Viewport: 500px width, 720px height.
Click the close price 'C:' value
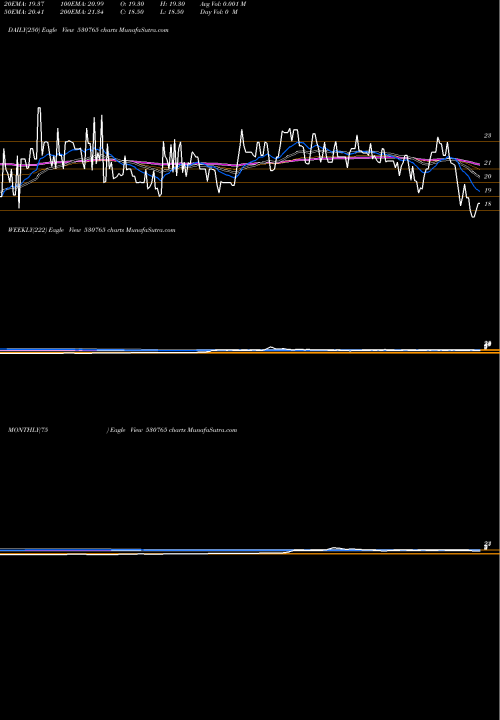132,12
